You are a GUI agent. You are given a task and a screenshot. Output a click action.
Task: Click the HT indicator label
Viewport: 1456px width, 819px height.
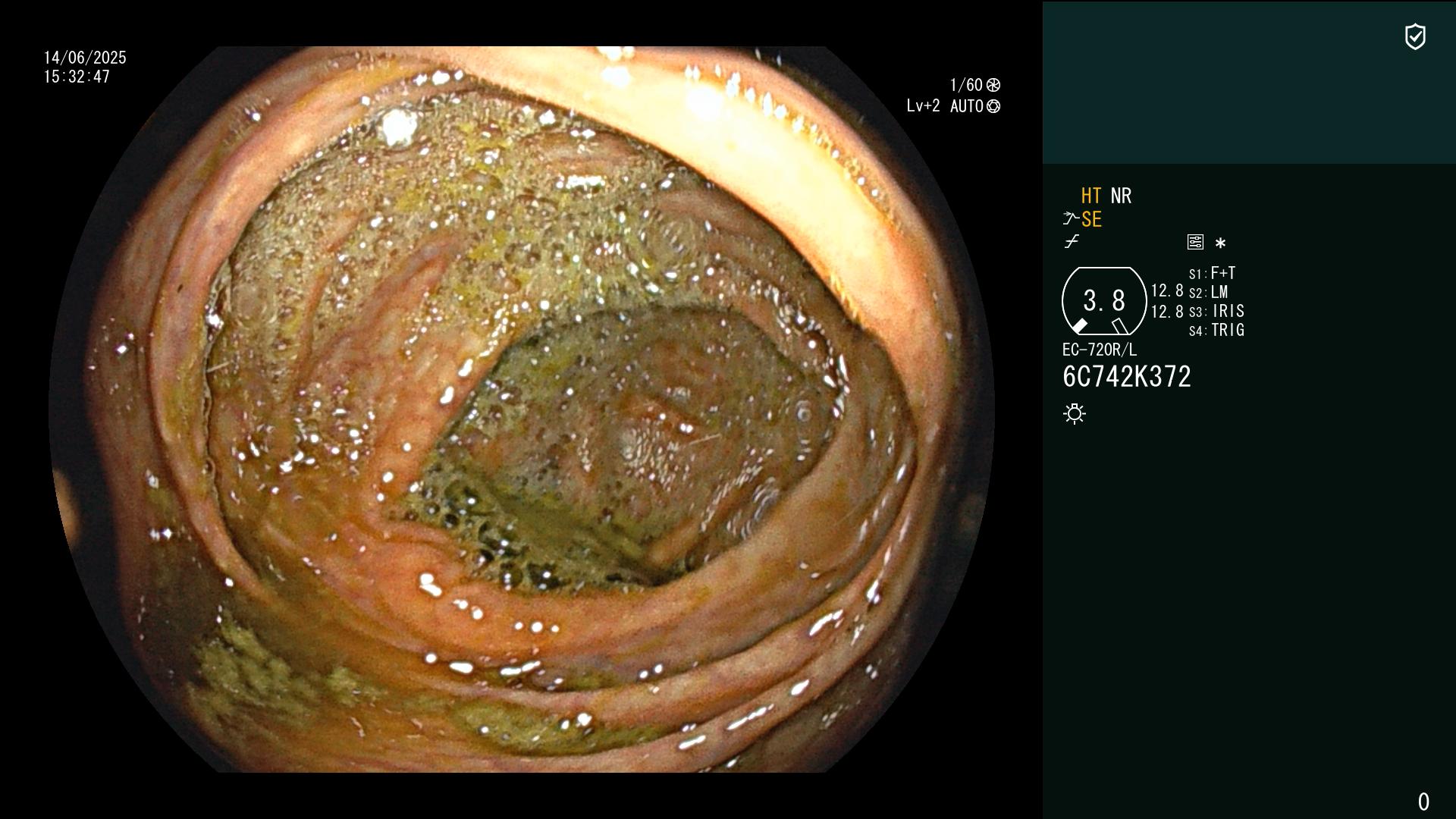(x=1091, y=196)
